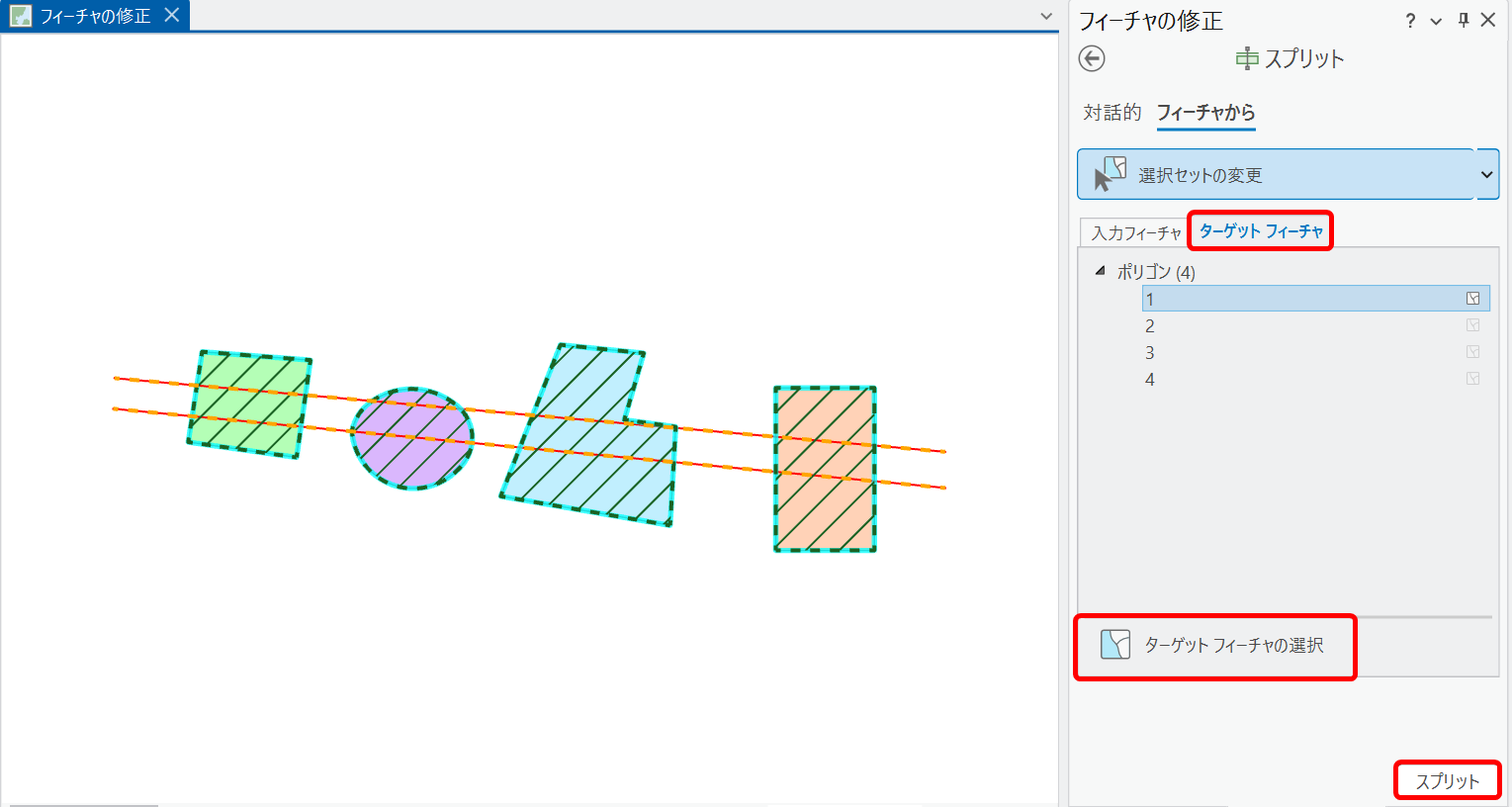1512x807 pixels.
Task: Switch to the 対話的 tab
Action: click(x=1112, y=113)
